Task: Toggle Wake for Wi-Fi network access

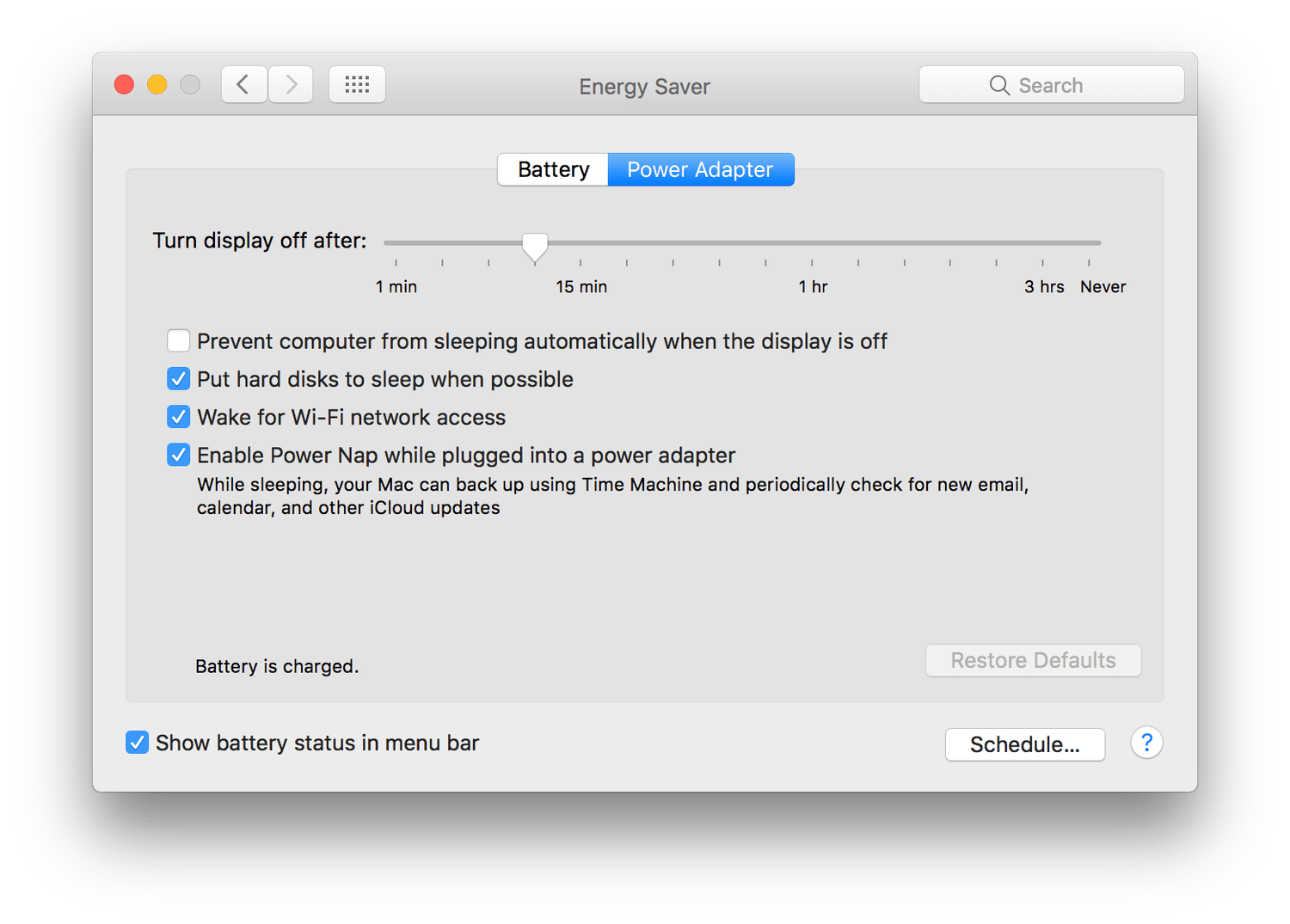Action: click(x=179, y=417)
